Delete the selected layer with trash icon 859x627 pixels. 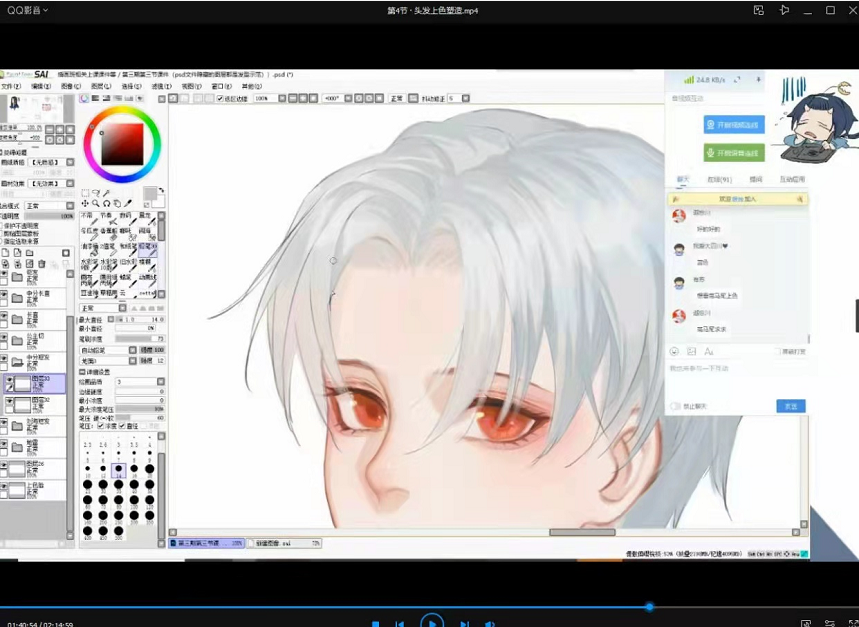(x=42, y=264)
